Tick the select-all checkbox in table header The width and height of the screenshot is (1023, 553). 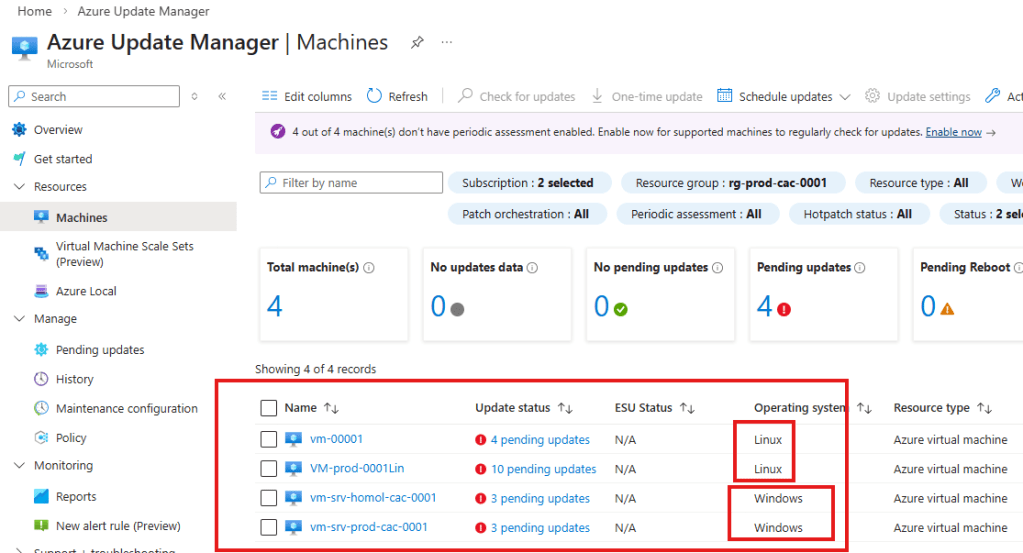click(x=268, y=408)
